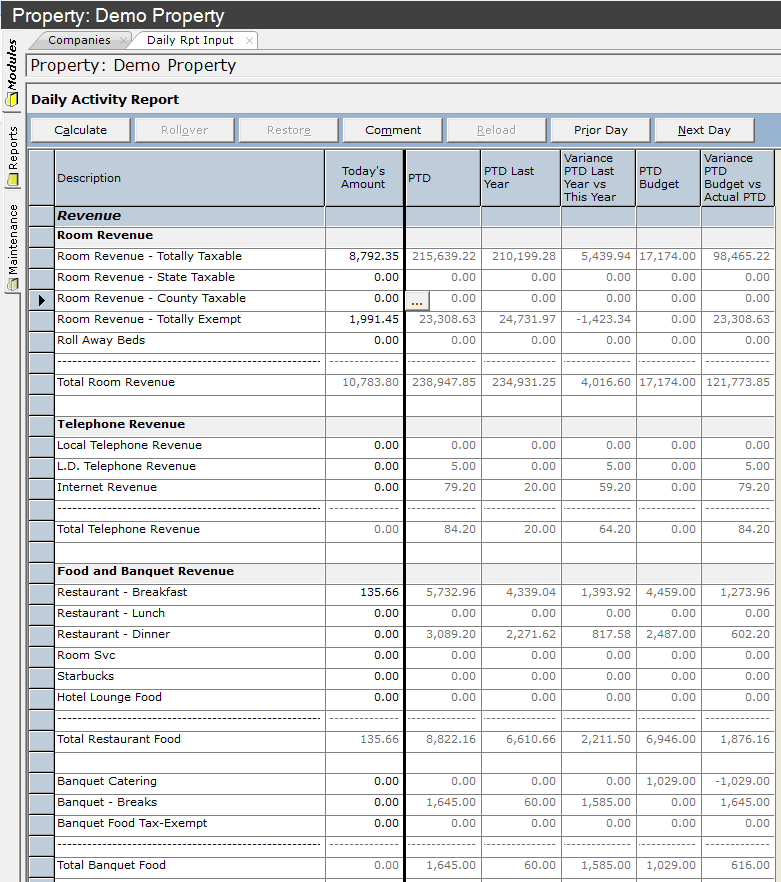Select row header for Internet Revenue
781x882 pixels.
pyautogui.click(x=41, y=488)
